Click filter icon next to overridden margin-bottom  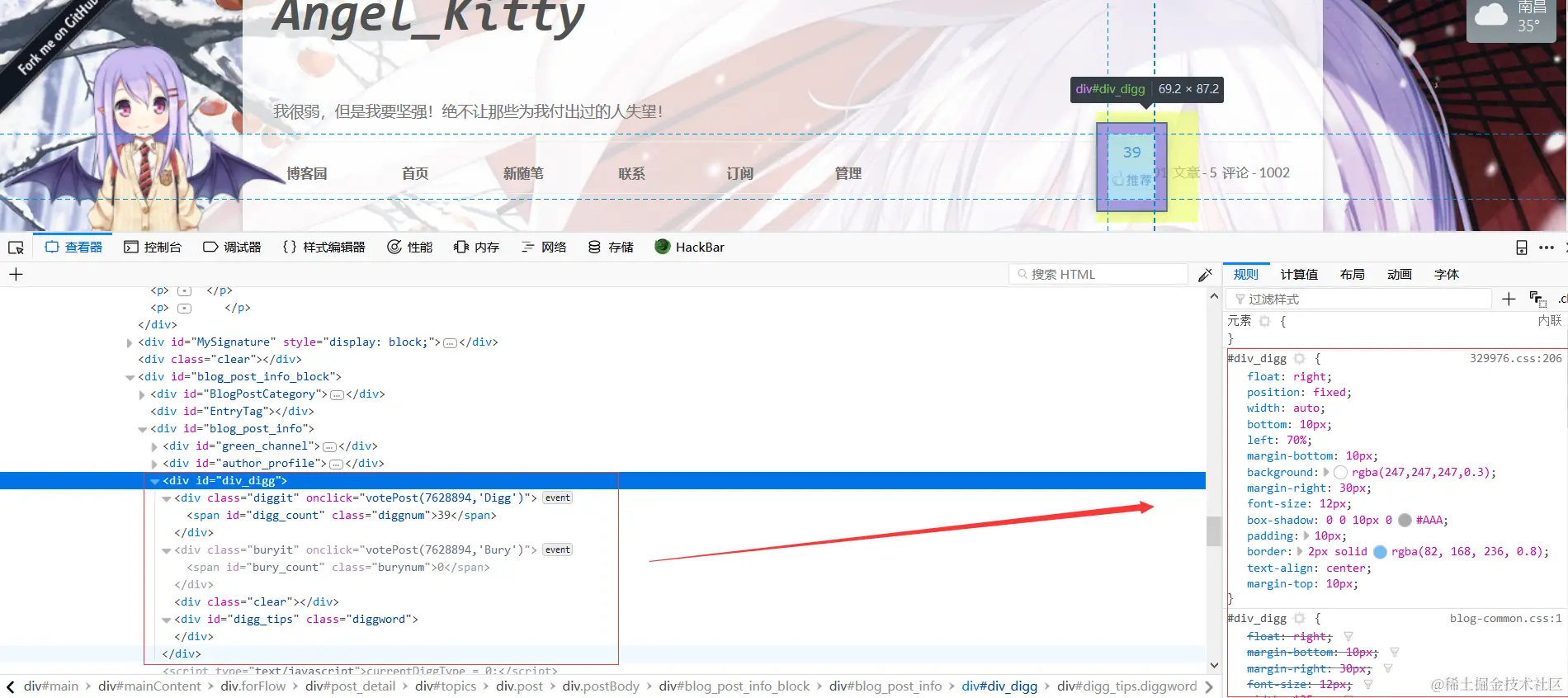(1394, 652)
